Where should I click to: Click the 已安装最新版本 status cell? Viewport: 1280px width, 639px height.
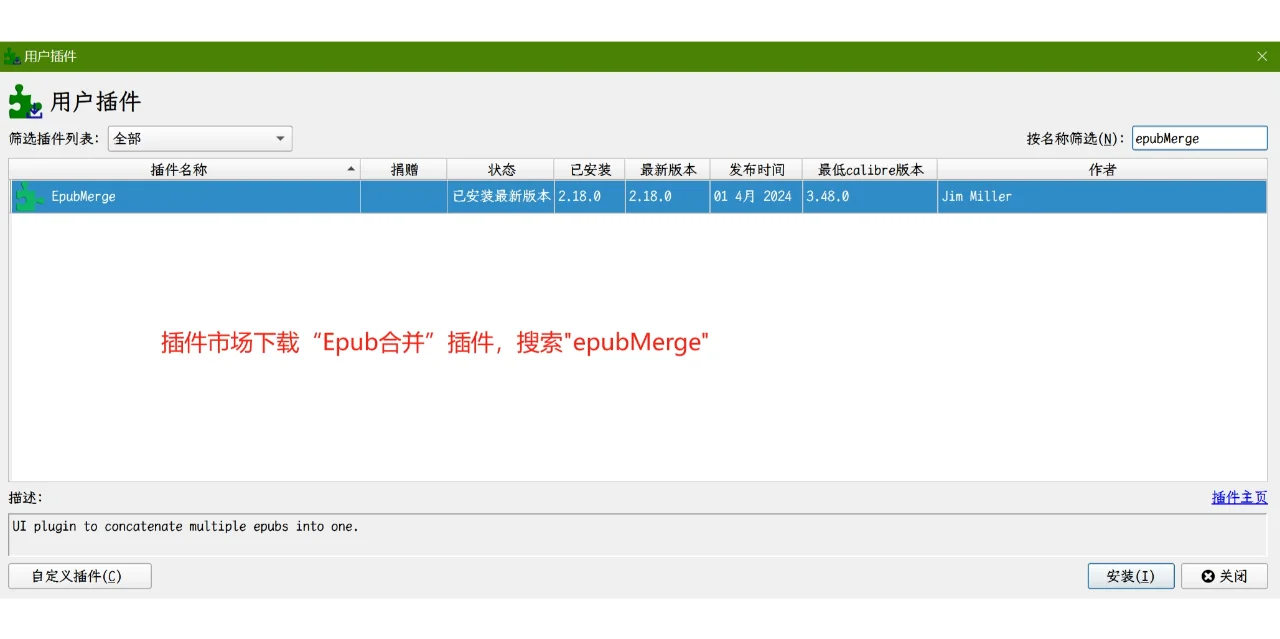pos(501,197)
